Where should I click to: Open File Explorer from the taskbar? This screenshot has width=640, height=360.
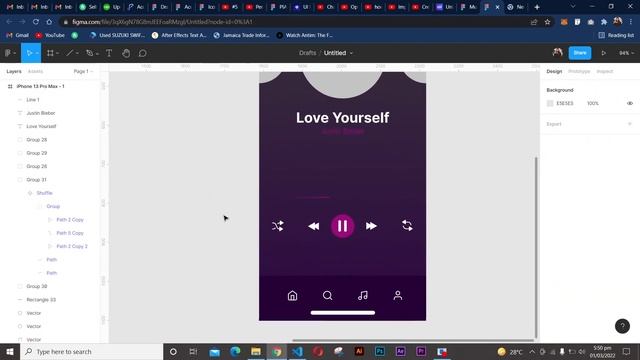pos(256,351)
